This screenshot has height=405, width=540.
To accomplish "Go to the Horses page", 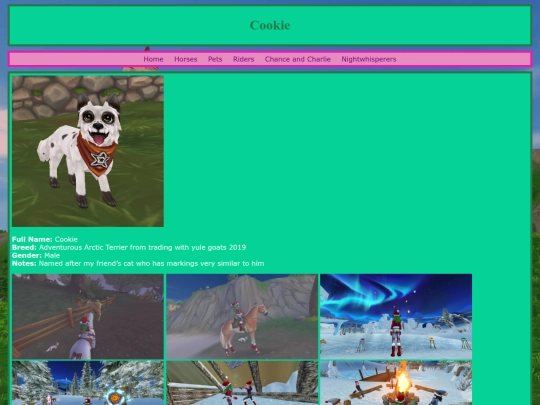I will point(186,59).
